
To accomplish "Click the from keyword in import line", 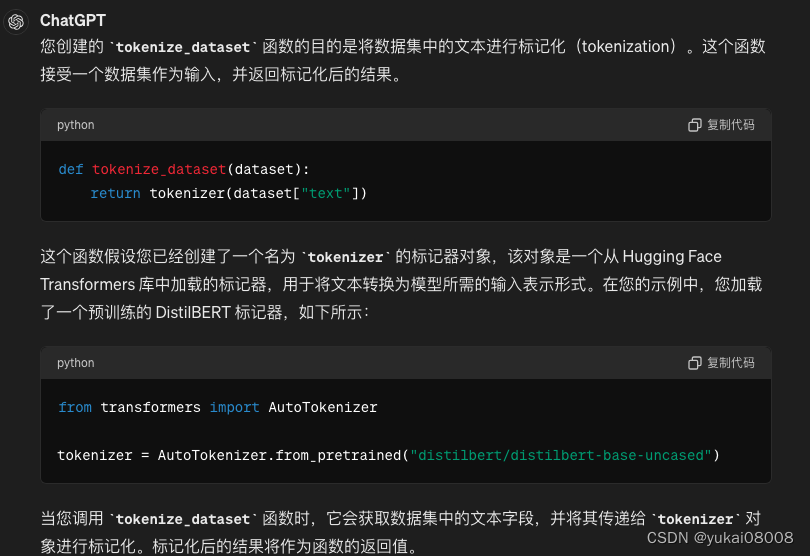I will pyautogui.click(x=75, y=407).
